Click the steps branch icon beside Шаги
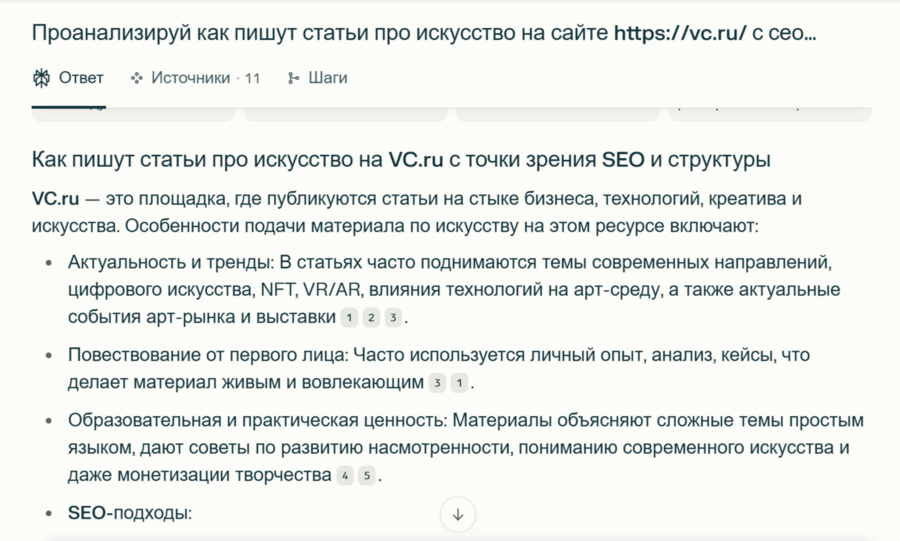This screenshot has height=541, width=900. click(x=293, y=77)
